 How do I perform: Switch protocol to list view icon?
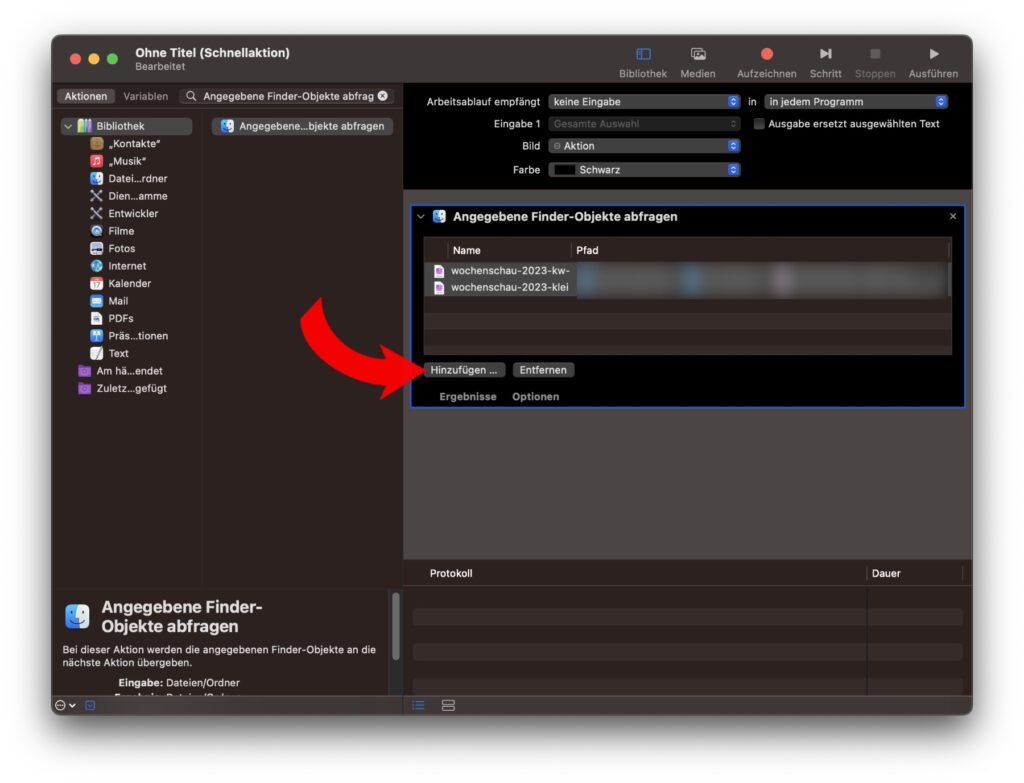tap(419, 705)
